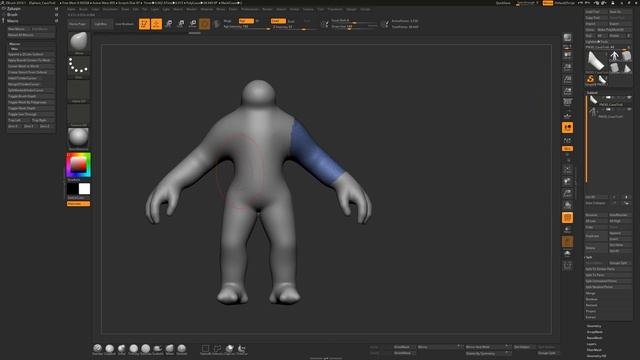Image resolution: width=640 pixels, height=360 pixels.
Task: Select the Move transform tool
Action: click(x=169, y=24)
